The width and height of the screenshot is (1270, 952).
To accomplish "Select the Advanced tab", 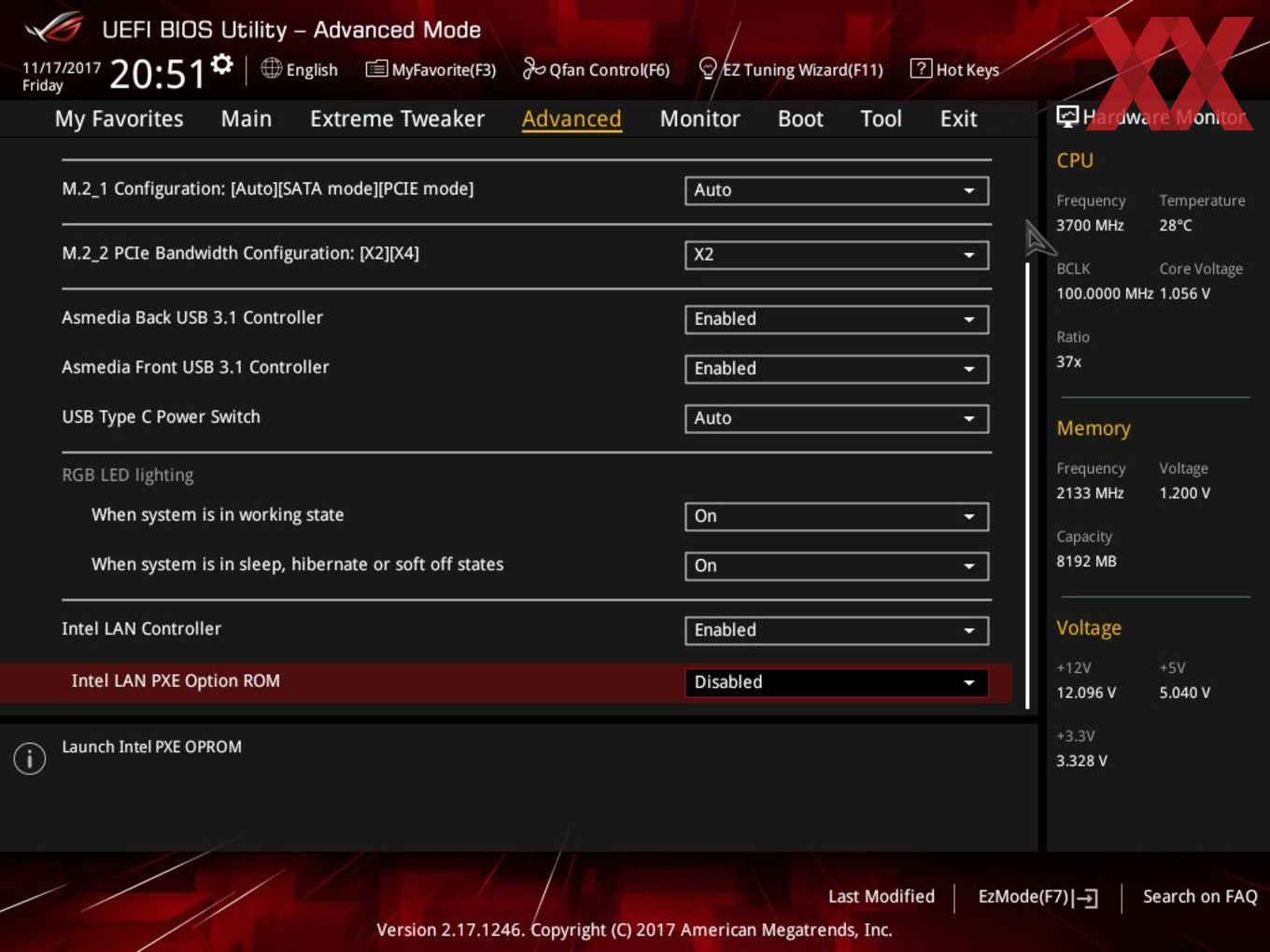I will click(571, 119).
